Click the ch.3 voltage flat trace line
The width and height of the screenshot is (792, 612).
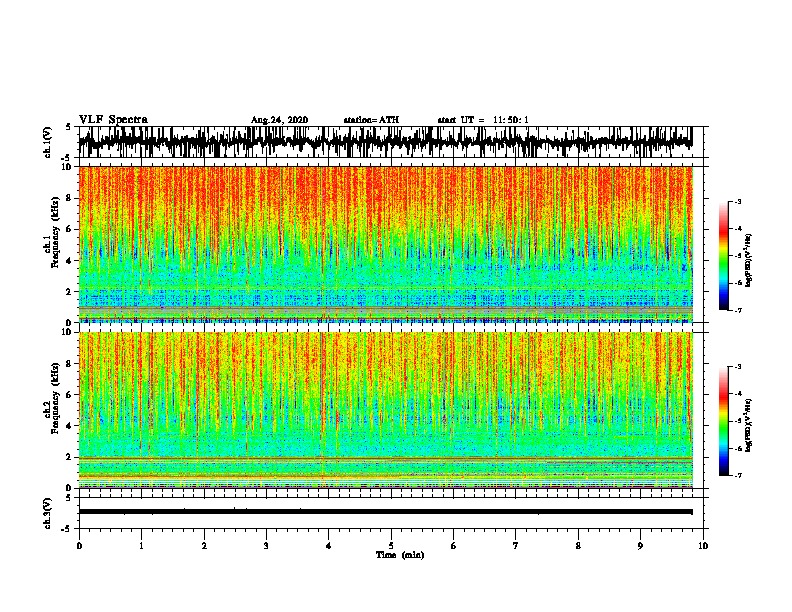tap(385, 512)
